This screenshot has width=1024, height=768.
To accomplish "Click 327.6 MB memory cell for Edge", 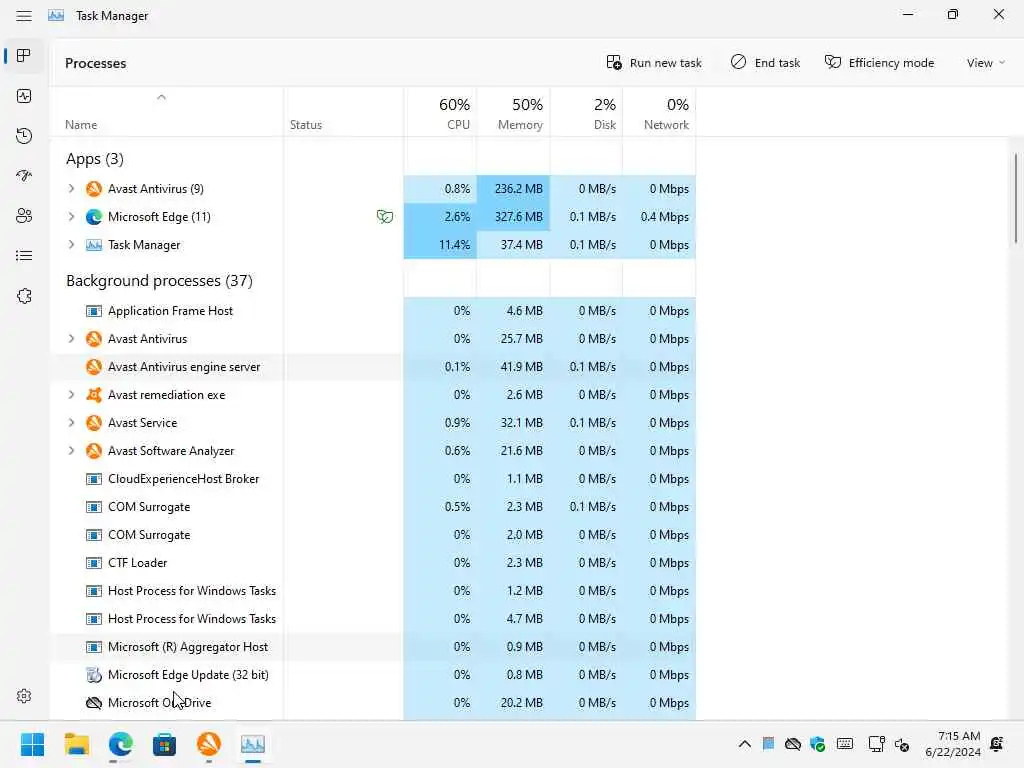I will pos(513,217).
